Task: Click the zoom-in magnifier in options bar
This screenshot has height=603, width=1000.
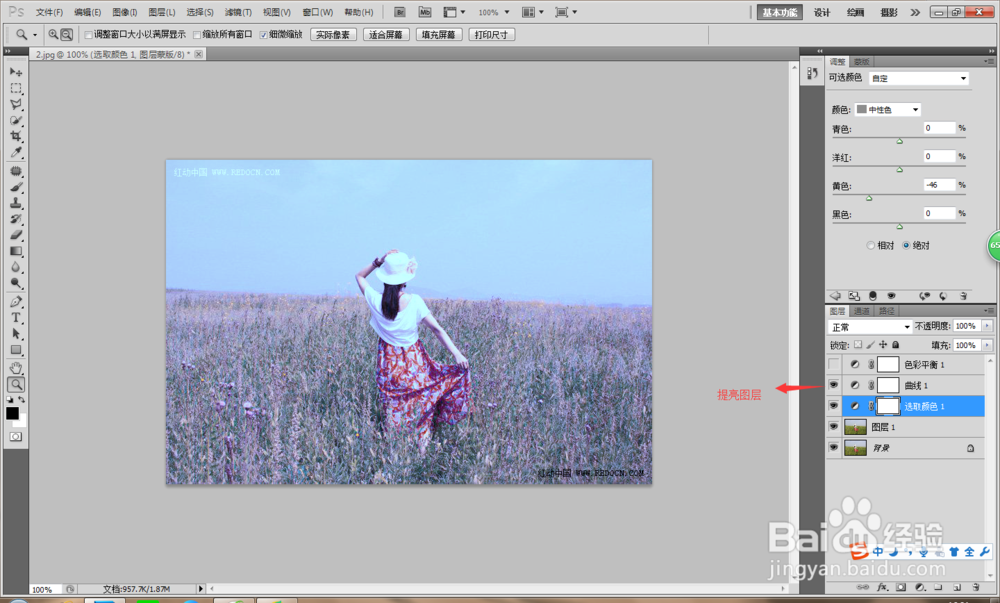Action: 54,34
